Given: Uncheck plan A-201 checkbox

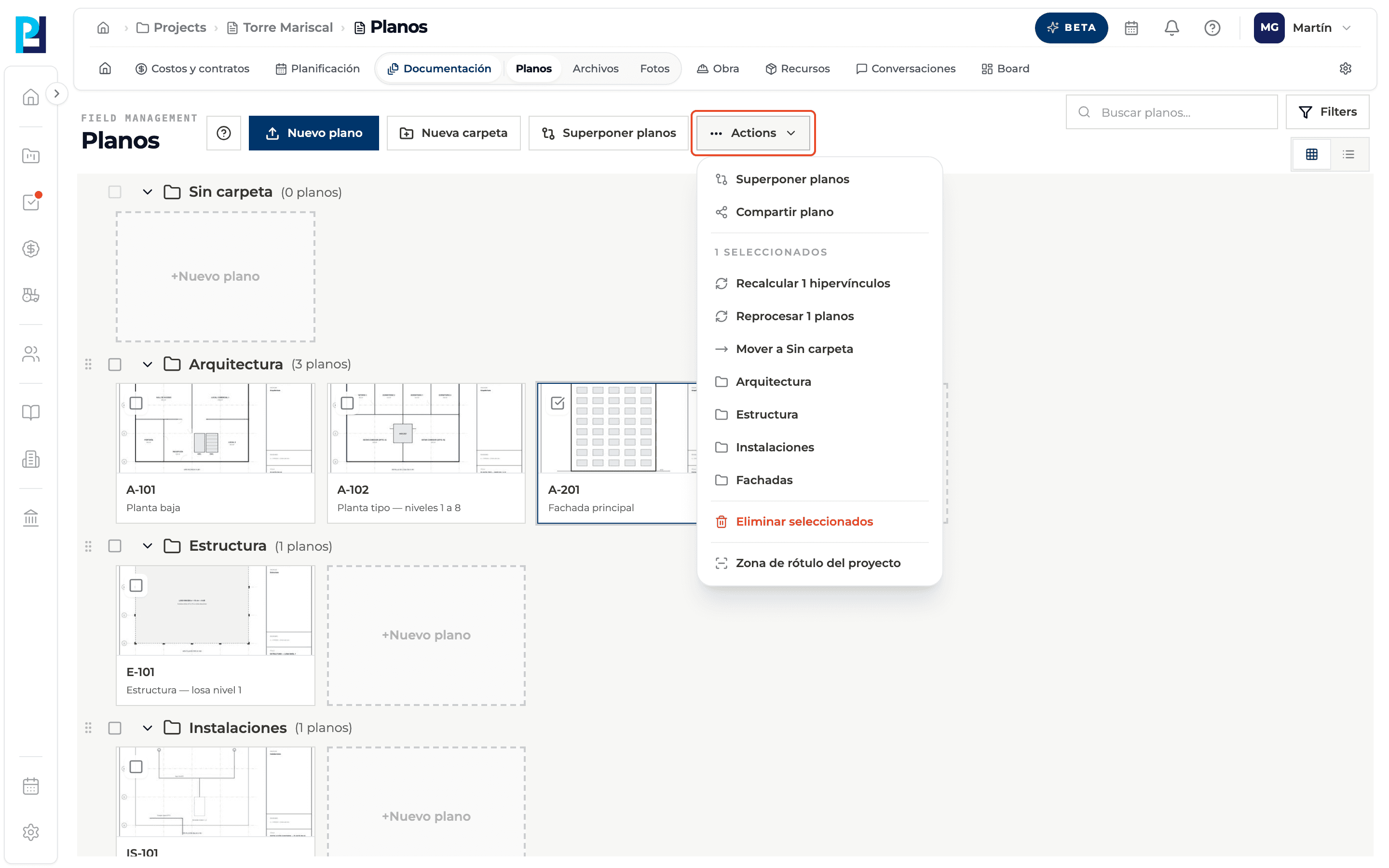Looking at the screenshot, I should (558, 403).
